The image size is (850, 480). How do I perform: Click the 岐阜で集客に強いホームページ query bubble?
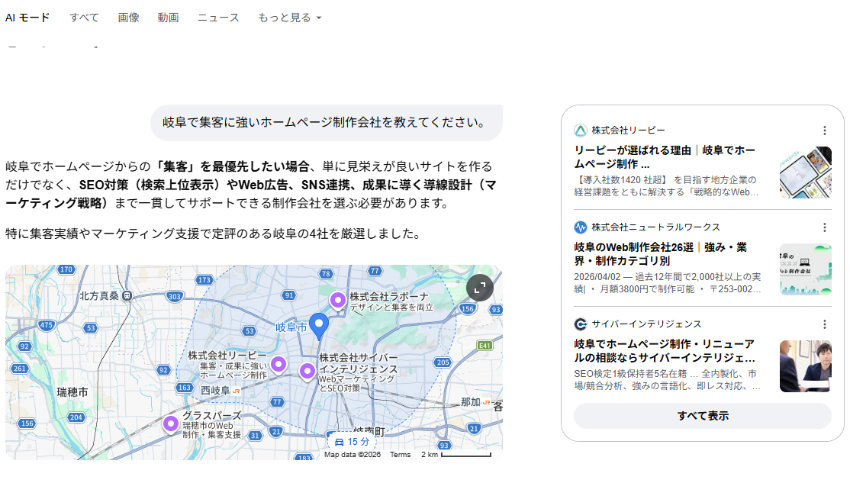pos(327,123)
